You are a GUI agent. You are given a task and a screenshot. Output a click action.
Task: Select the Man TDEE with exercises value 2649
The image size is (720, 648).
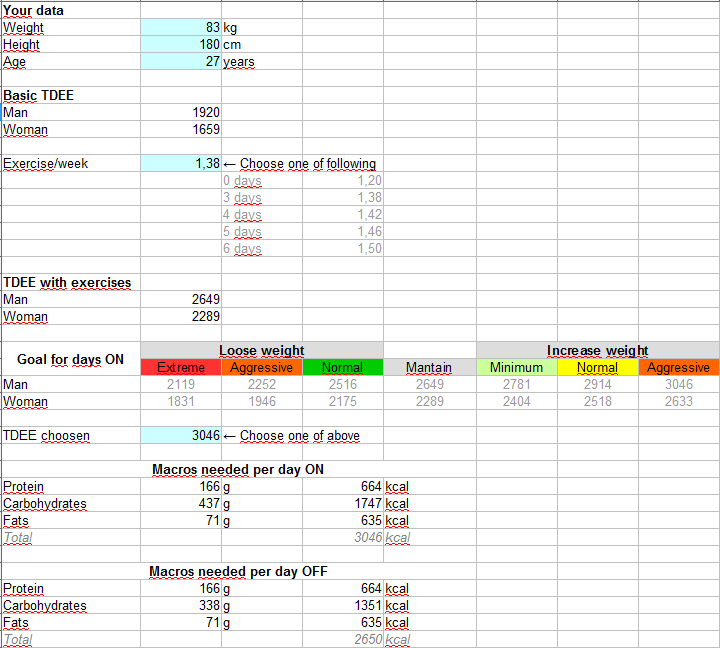pyautogui.click(x=181, y=300)
